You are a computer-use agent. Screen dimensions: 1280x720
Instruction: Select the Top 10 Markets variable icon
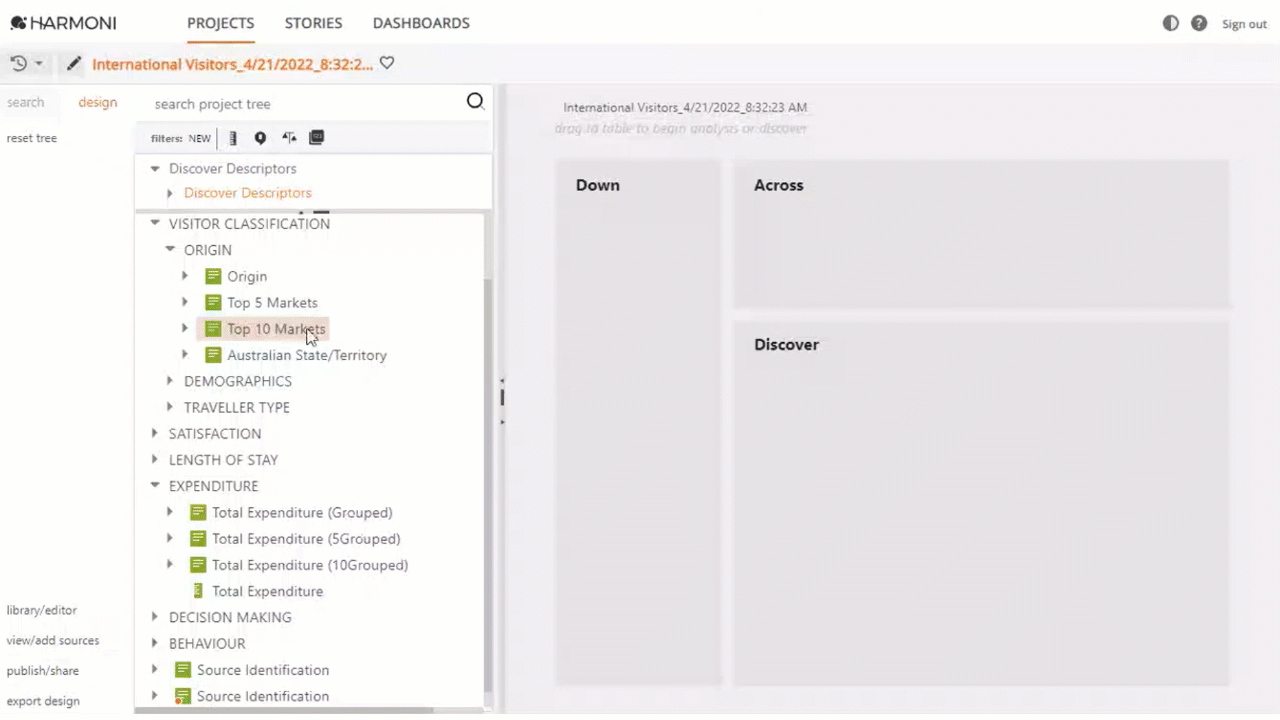tap(213, 328)
